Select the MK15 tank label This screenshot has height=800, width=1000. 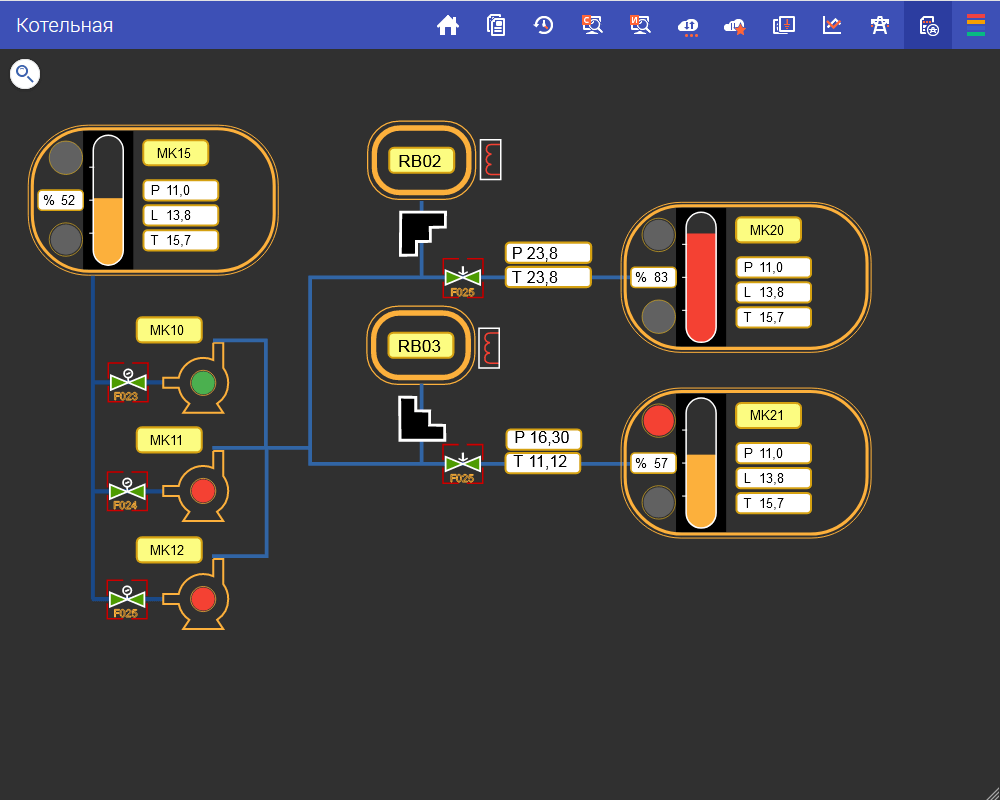174,153
